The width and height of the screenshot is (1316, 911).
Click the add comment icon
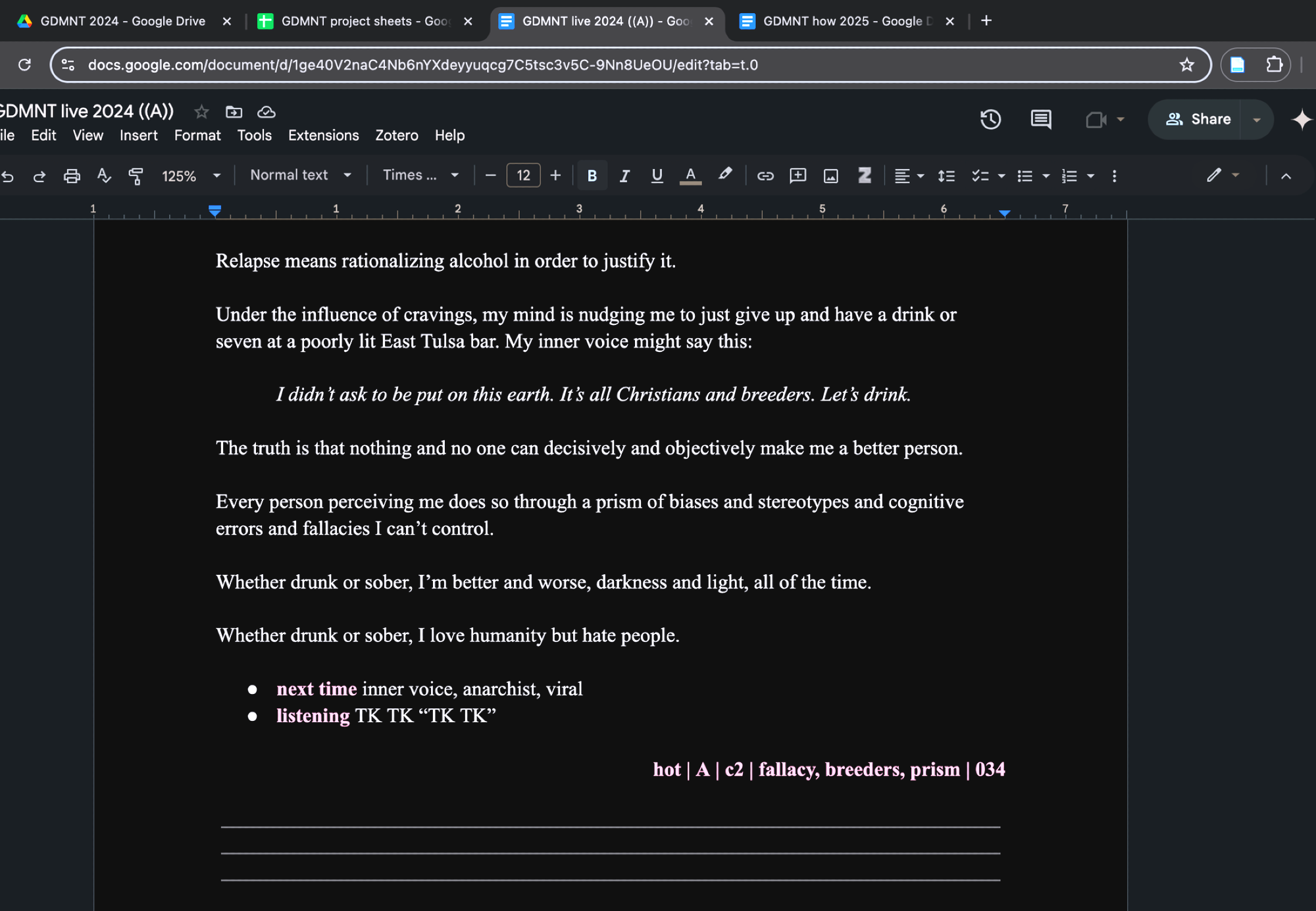pos(797,176)
